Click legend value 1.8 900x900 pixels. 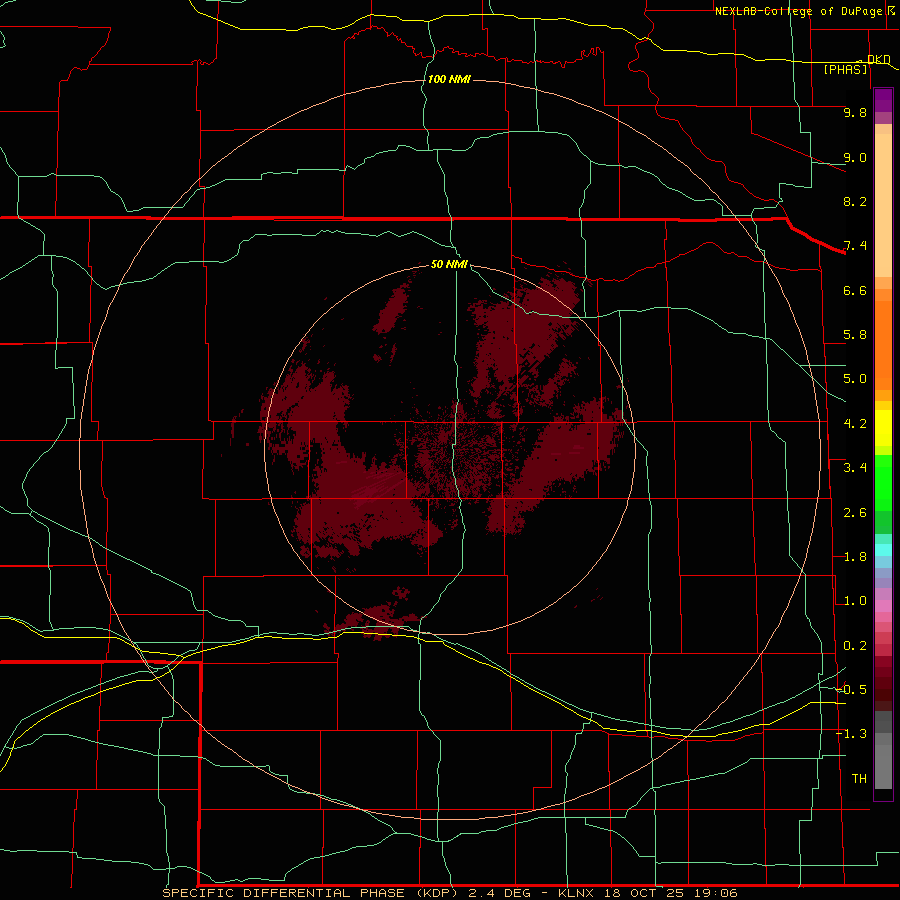pos(855,557)
